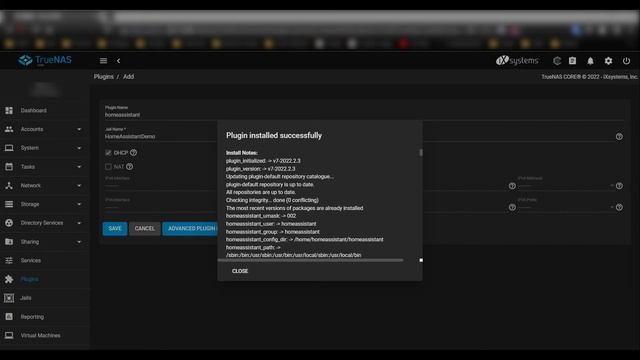Toggle the NAT checkbox
Viewport: 640px width, 360px height.
[108, 167]
